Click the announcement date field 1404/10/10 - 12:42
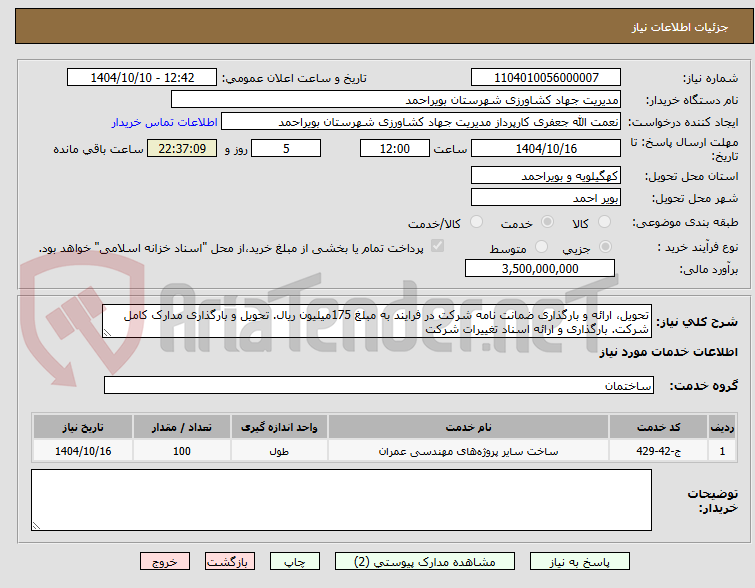 click(x=142, y=78)
